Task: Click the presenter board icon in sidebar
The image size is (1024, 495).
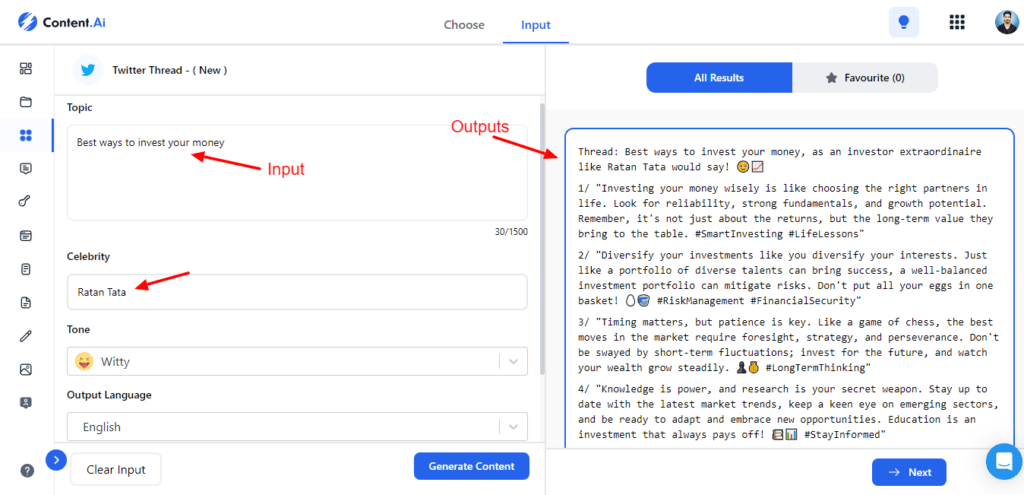Action: click(25, 402)
